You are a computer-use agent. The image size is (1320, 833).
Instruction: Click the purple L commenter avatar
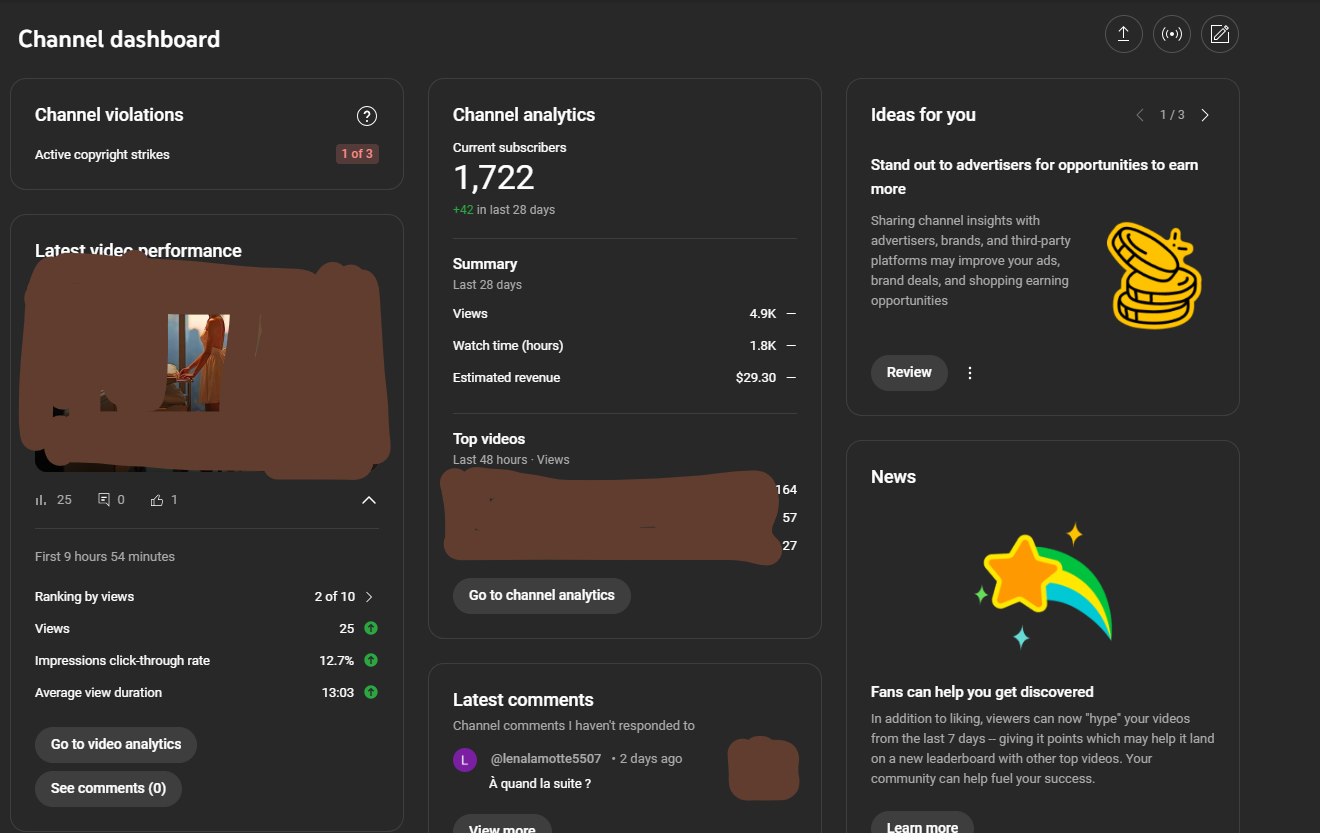[x=465, y=760]
